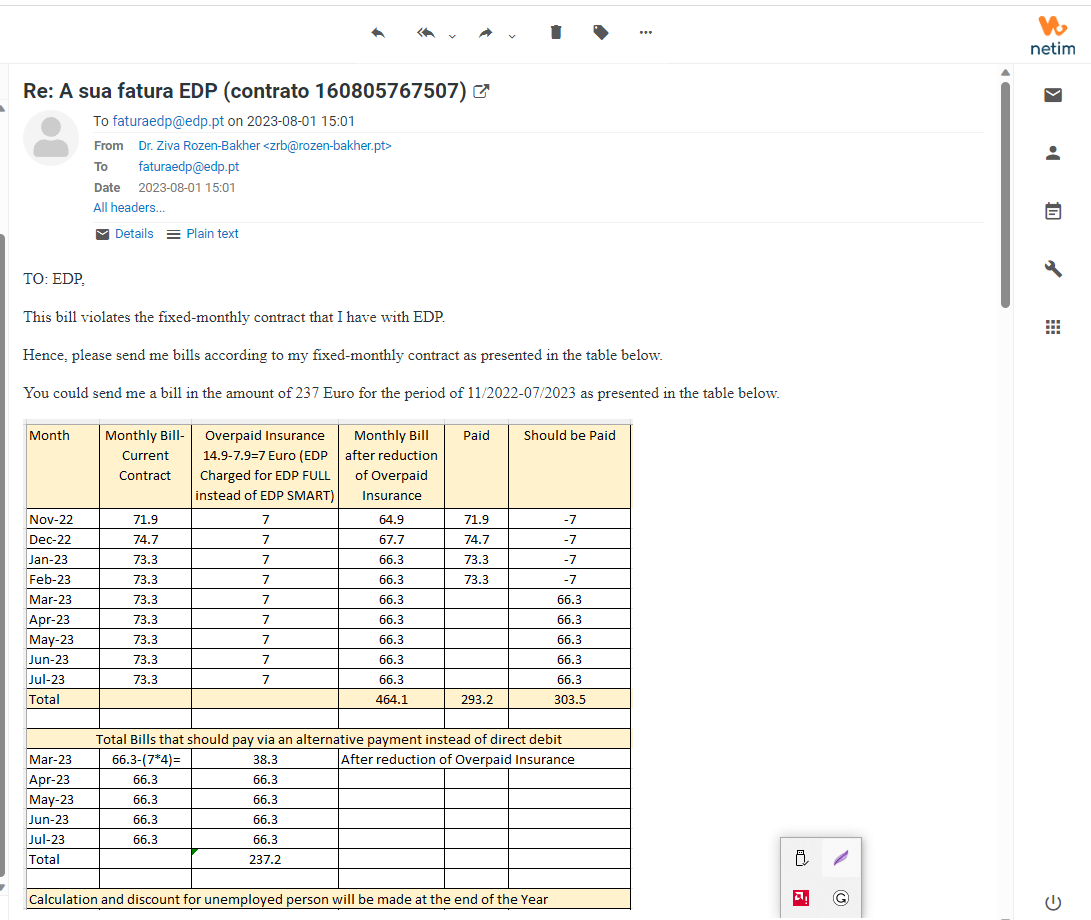1091x920 pixels.
Task: Click the '66.3-(7*4)=' cell
Action: [x=145, y=759]
